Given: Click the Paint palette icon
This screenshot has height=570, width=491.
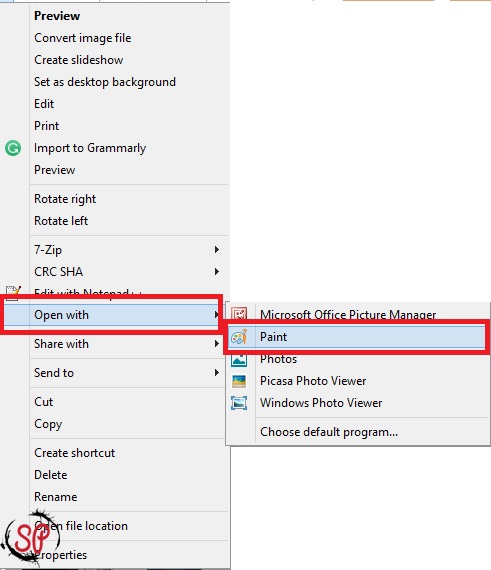Looking at the screenshot, I should 239,337.
